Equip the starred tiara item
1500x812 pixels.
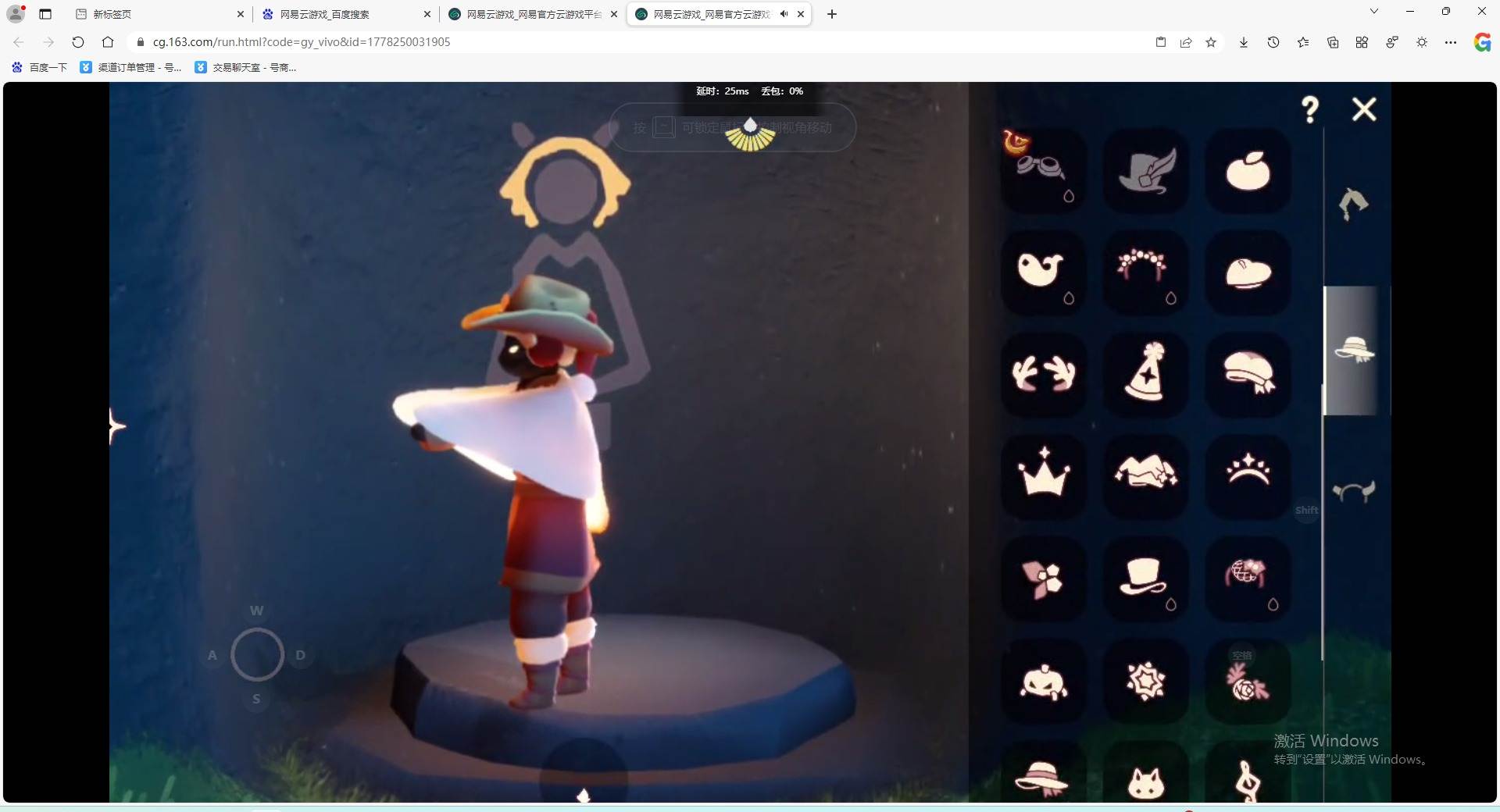[x=1248, y=476]
